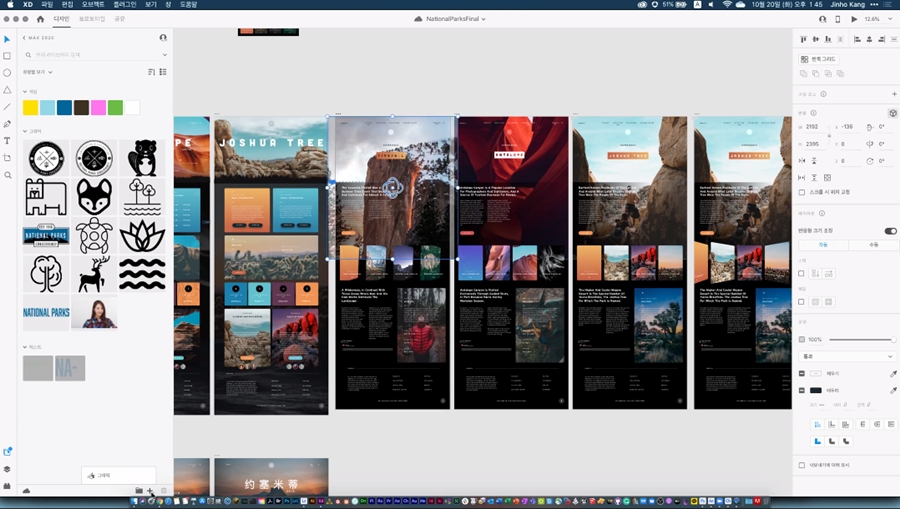Collapse the graphics components section
Screen dimensions: 900x509
(x=25, y=131)
